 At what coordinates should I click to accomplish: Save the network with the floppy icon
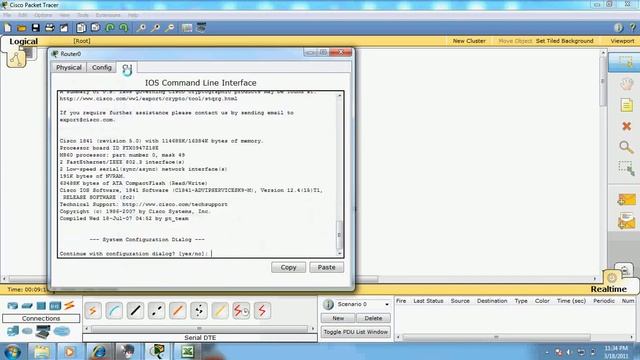[36, 28]
